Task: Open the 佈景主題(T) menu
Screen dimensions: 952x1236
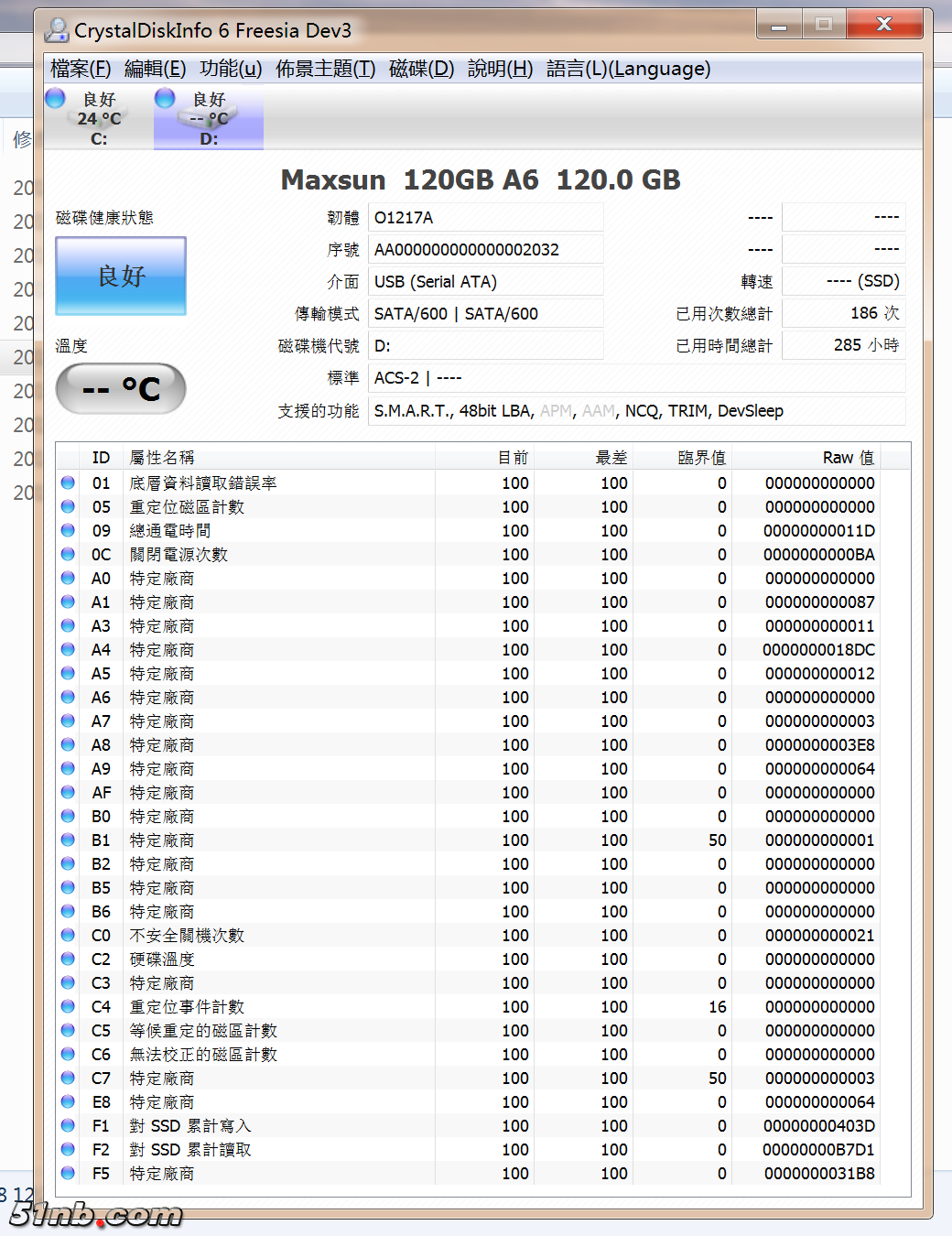Action: [325, 69]
